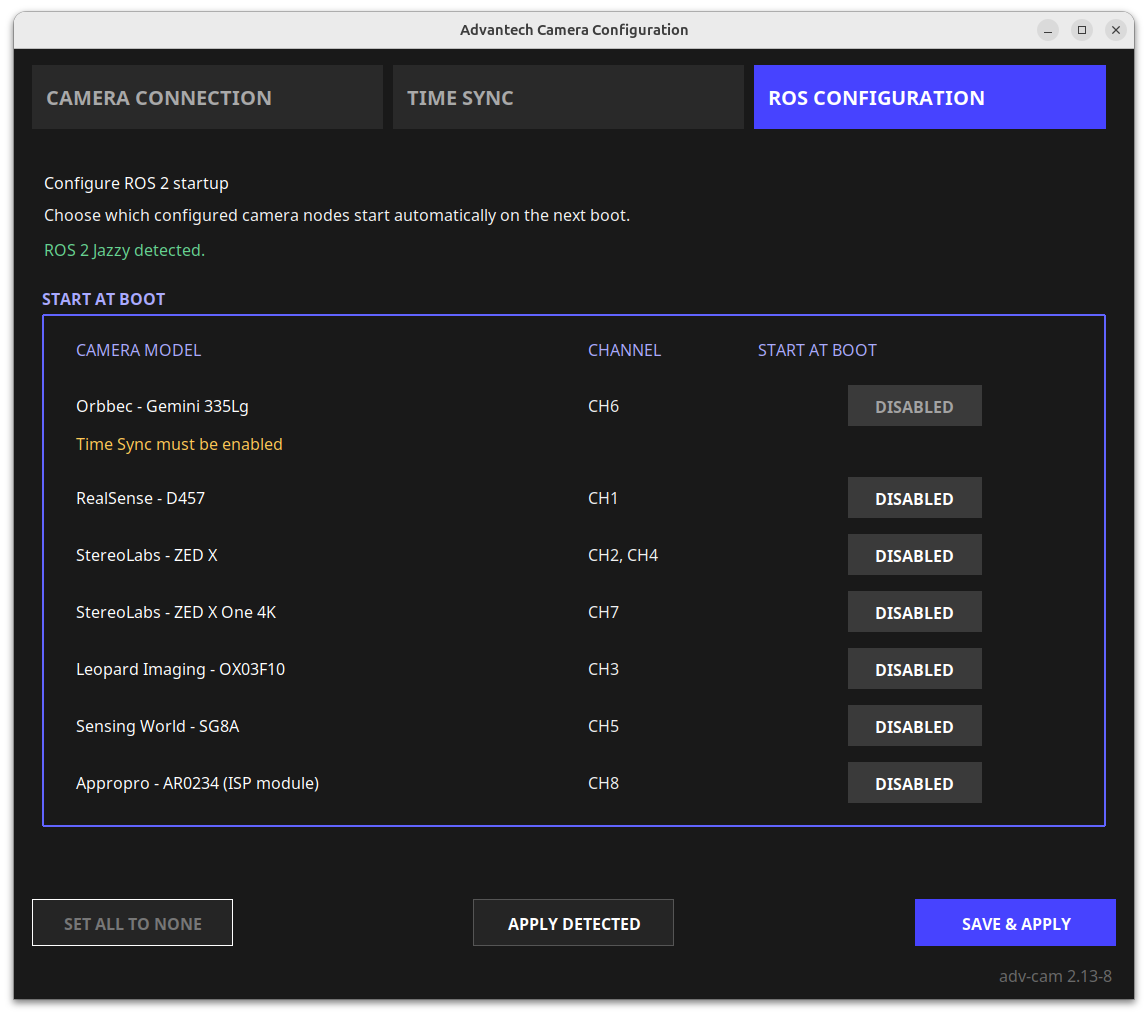The image size is (1148, 1016).
Task: Enable start at boot for Leopard Imaging OX03F10
Action: [x=914, y=670]
